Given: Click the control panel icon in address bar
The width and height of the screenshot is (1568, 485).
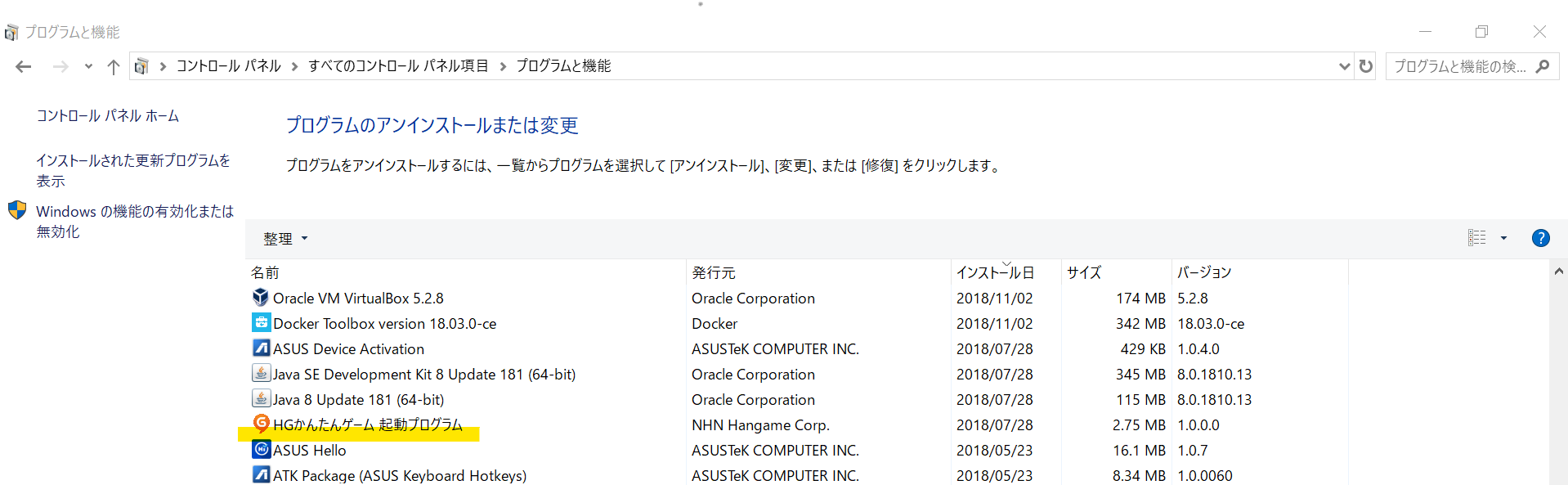Looking at the screenshot, I should click(x=141, y=66).
